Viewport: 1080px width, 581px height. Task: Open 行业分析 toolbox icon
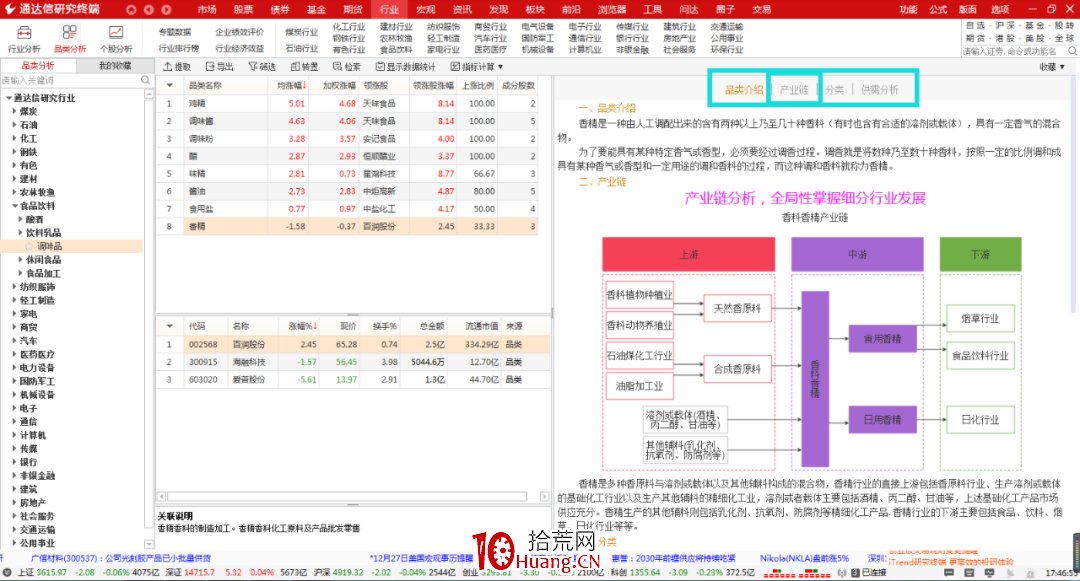pos(24,33)
